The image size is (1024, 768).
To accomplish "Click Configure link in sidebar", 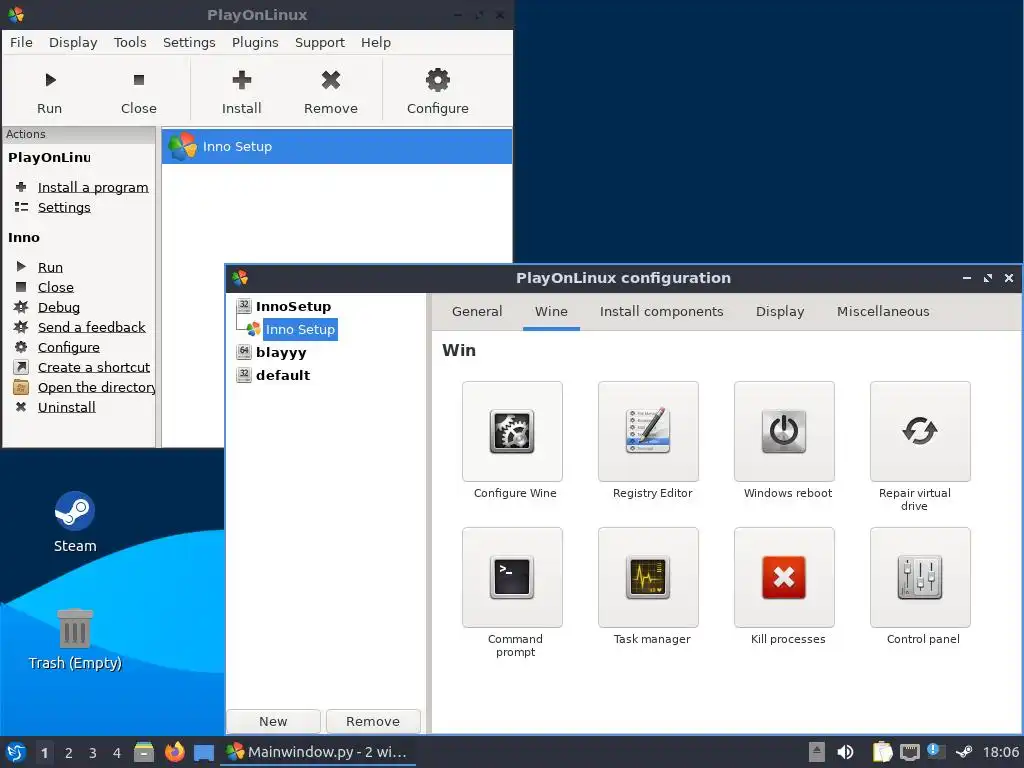I will point(69,347).
